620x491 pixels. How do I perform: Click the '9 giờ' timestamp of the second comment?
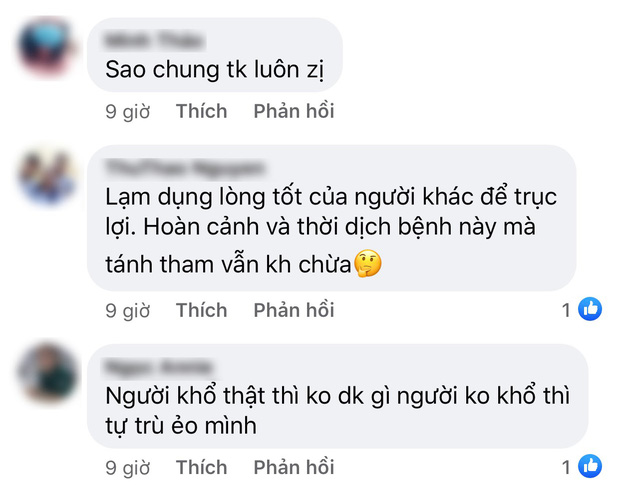127,310
